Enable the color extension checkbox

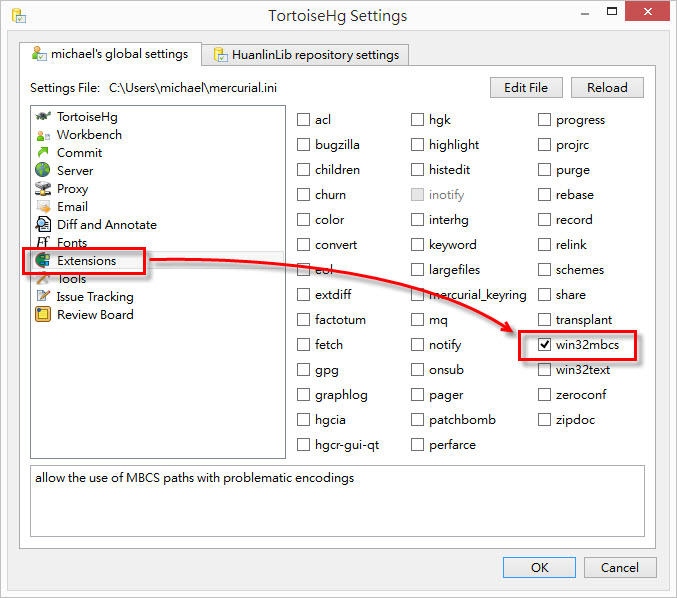click(304, 220)
